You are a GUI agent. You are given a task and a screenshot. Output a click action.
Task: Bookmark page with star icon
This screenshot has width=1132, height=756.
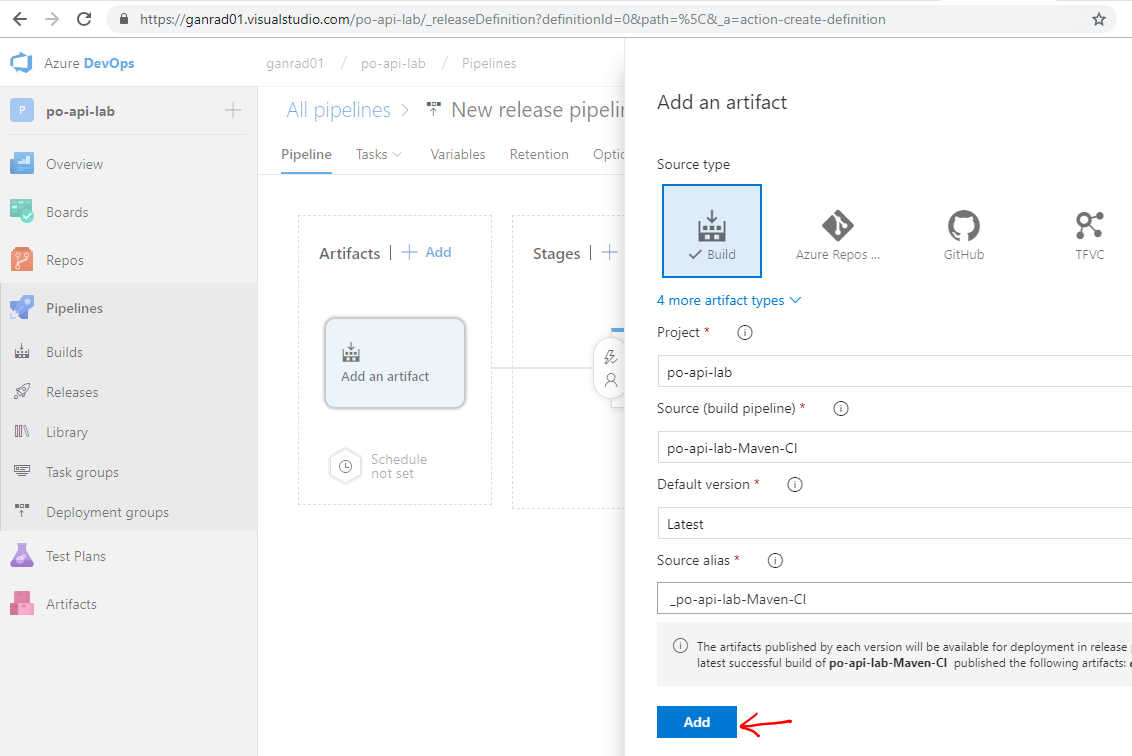[x=1099, y=19]
